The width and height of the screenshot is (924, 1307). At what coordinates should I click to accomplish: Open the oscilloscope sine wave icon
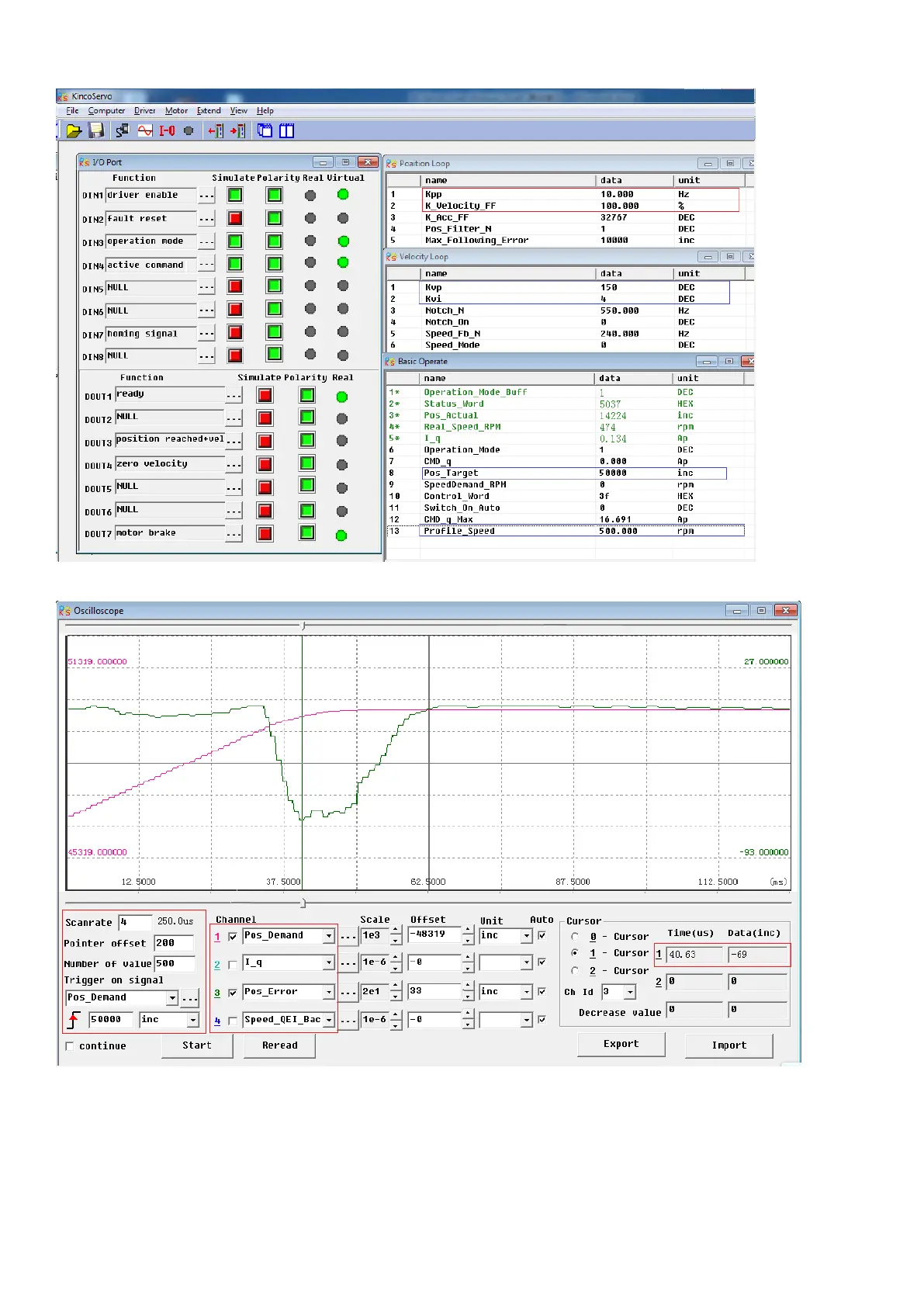(x=145, y=130)
